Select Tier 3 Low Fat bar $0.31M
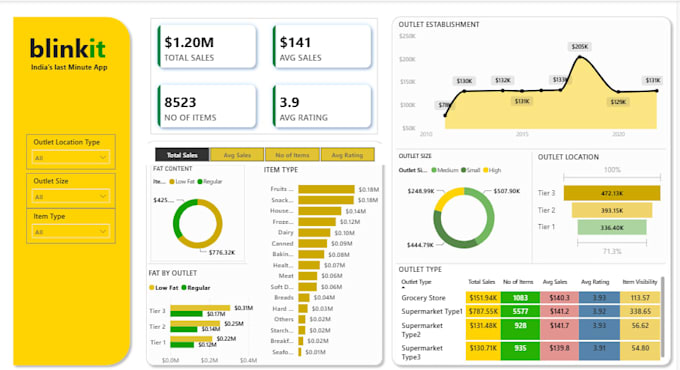680x370 pixels. (x=200, y=308)
